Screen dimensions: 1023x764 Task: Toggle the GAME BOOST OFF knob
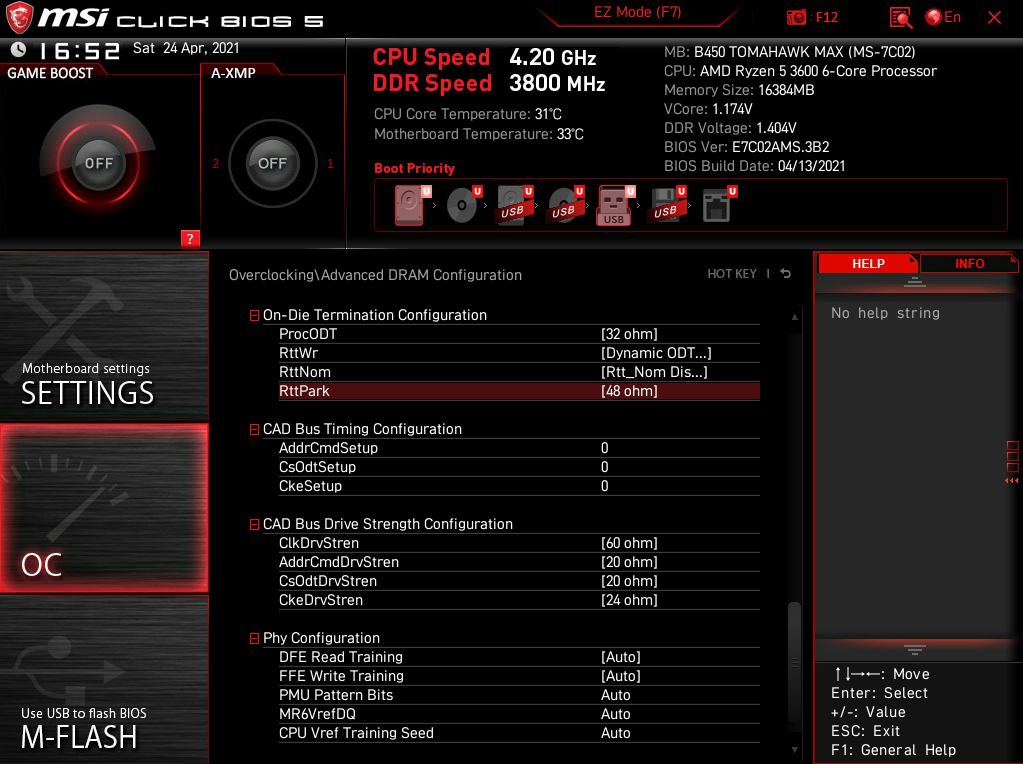click(x=99, y=163)
